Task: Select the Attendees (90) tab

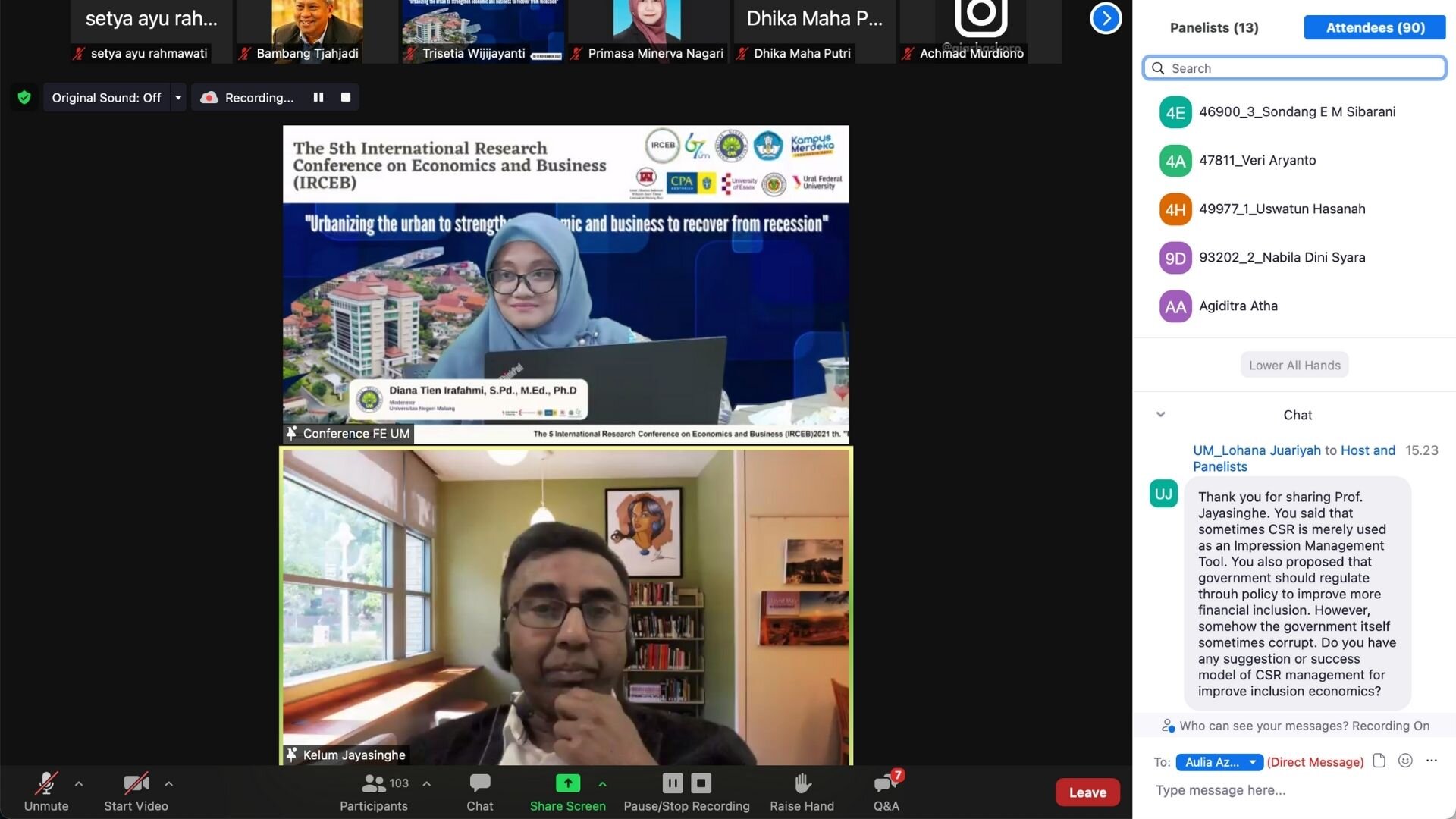Action: (x=1375, y=27)
